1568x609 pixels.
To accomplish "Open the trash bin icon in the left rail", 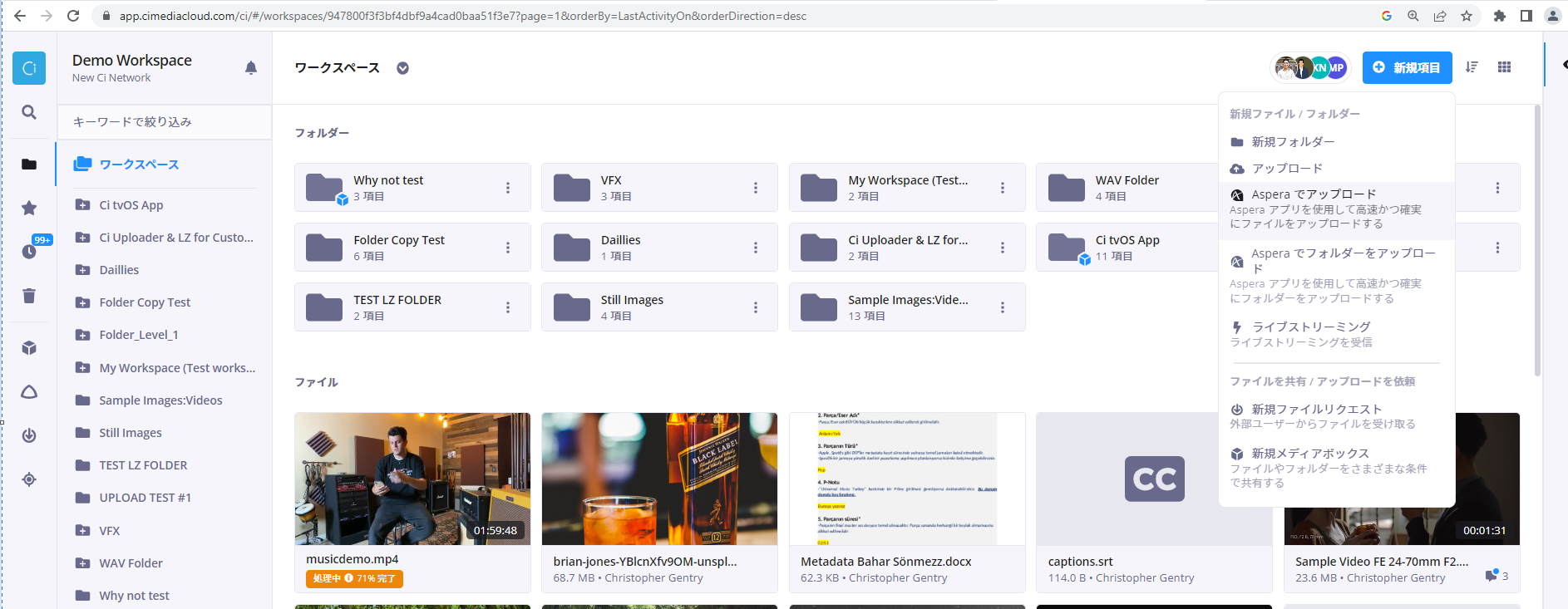I will coord(29,295).
